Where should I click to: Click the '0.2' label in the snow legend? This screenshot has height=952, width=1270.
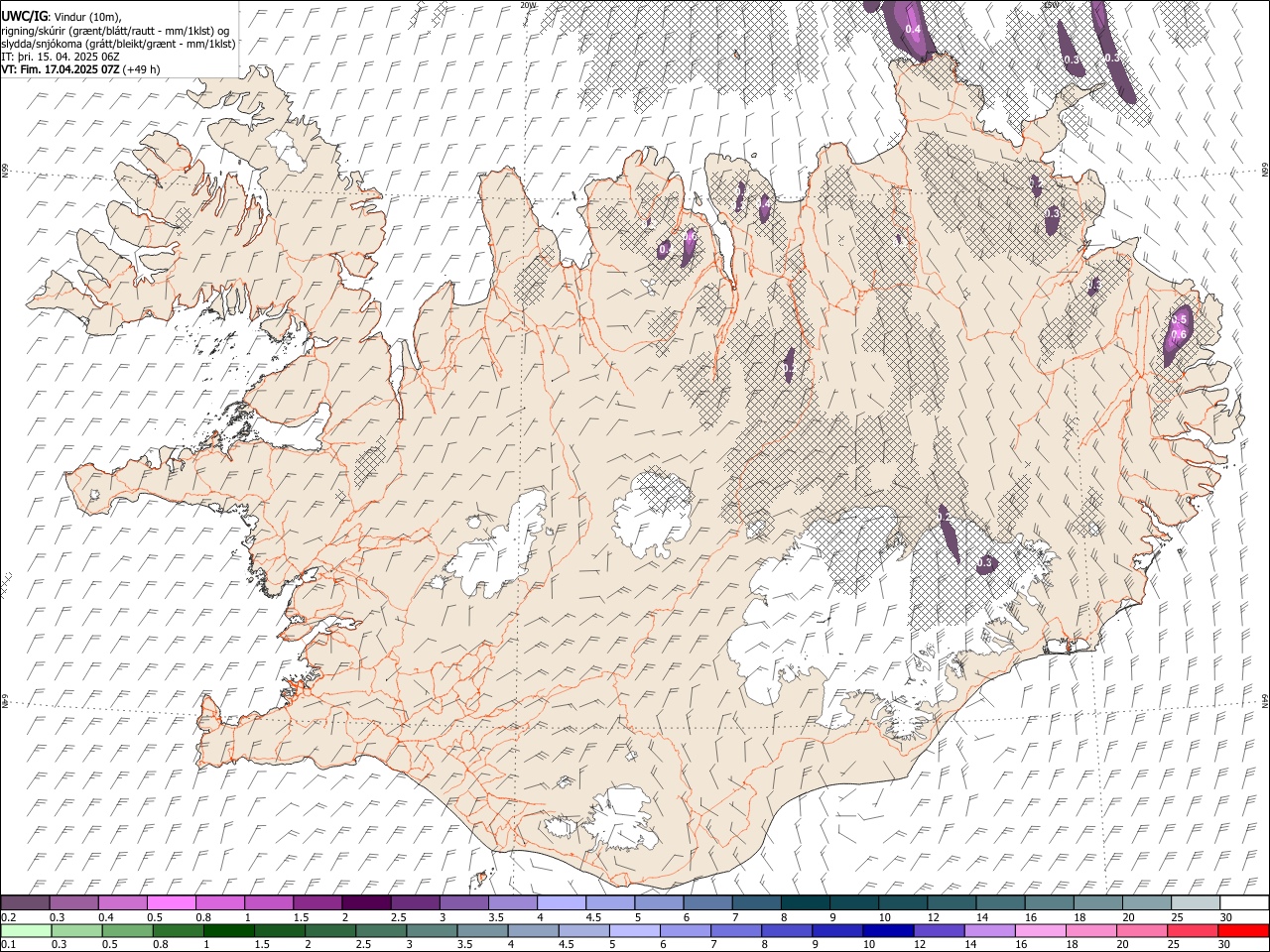[9, 916]
